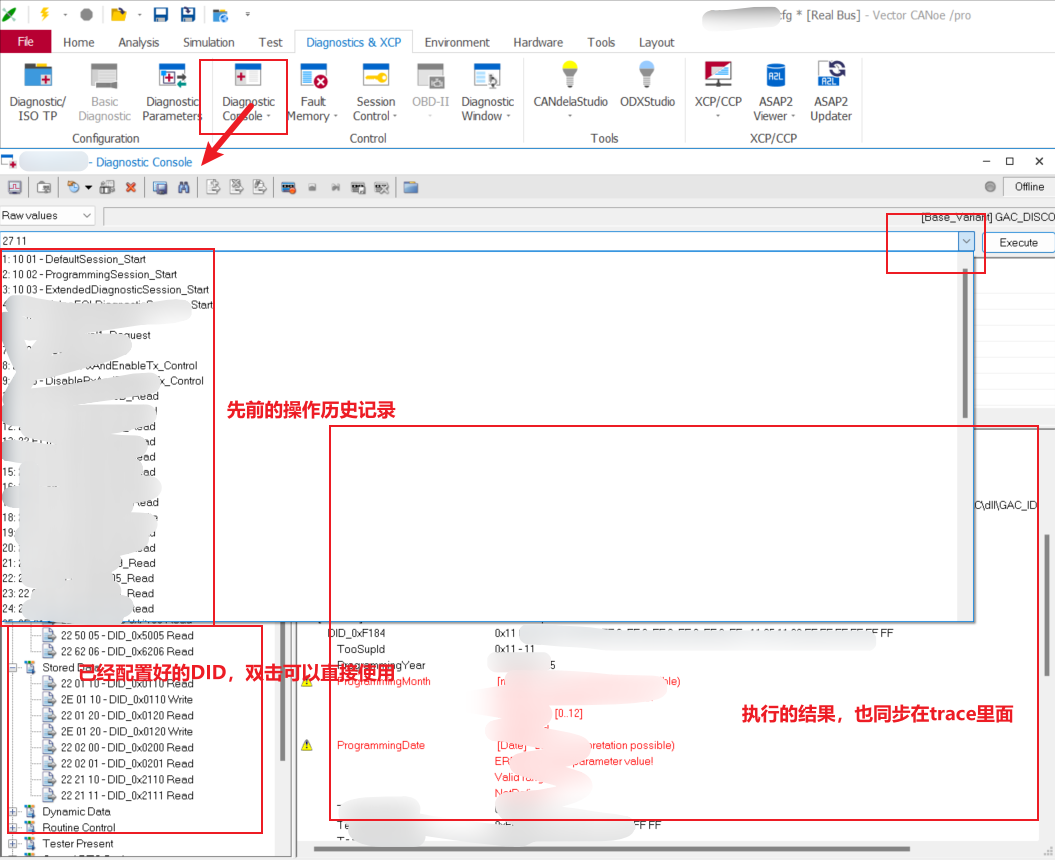Open the ASAP2 Updater
This screenshot has width=1055, height=860.
[831, 92]
